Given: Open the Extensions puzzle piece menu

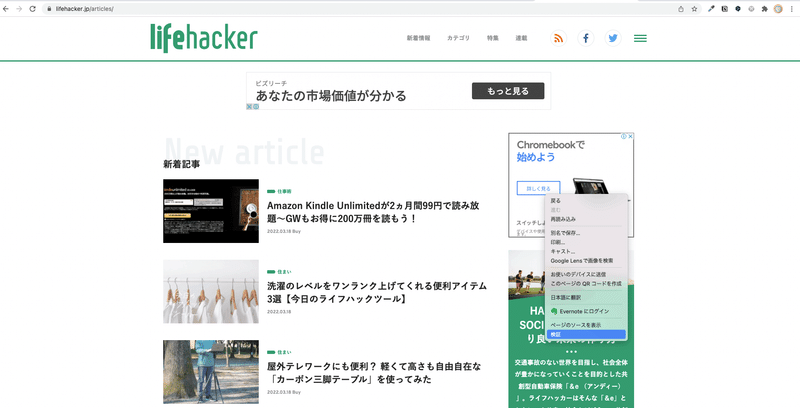Looking at the screenshot, I should pyautogui.click(x=764, y=9).
